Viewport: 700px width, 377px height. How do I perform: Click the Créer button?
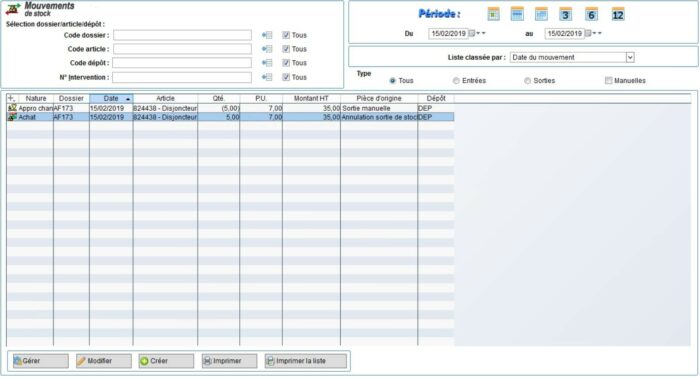(x=166, y=361)
